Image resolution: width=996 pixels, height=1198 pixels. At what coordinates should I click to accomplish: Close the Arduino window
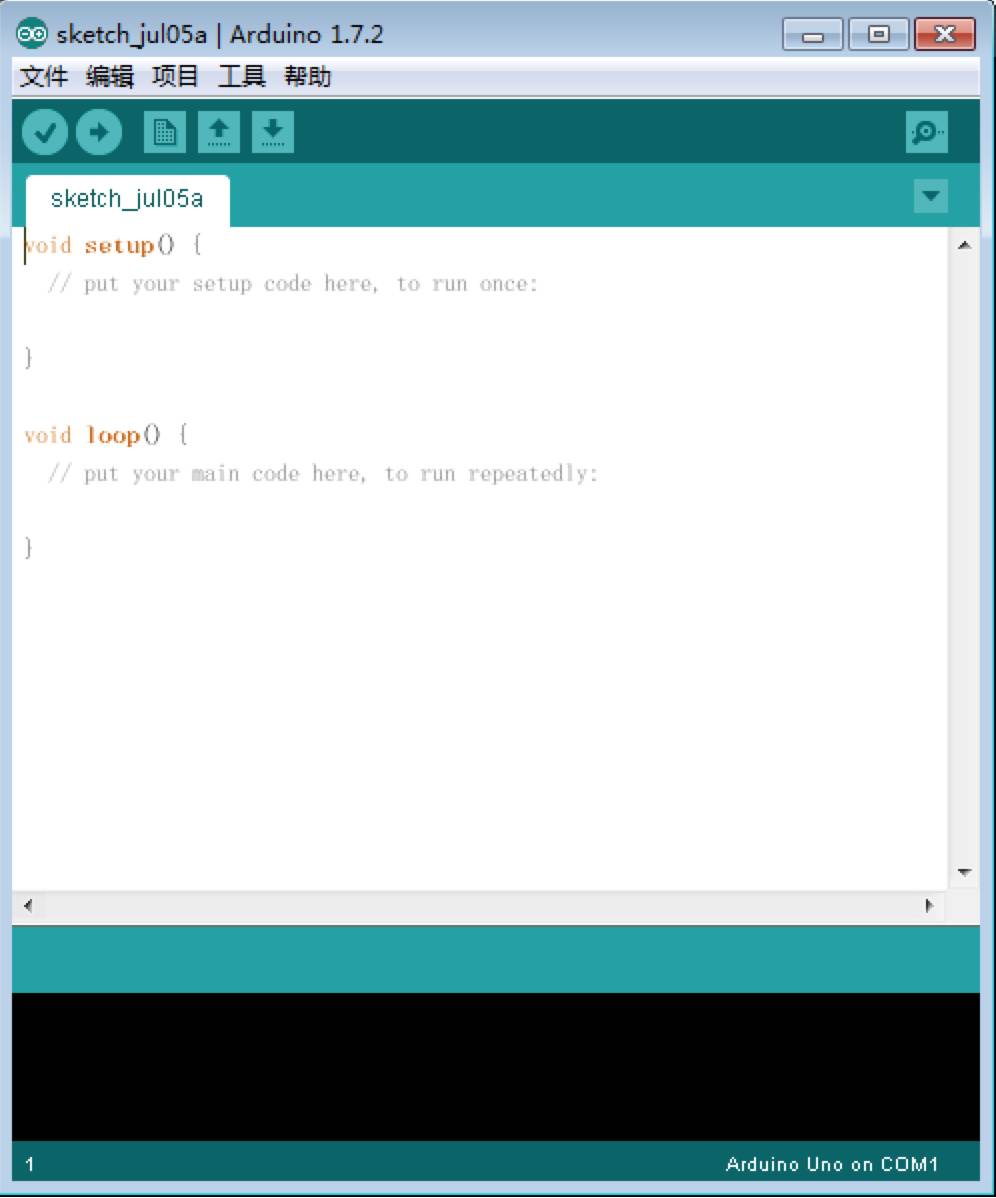[945, 34]
